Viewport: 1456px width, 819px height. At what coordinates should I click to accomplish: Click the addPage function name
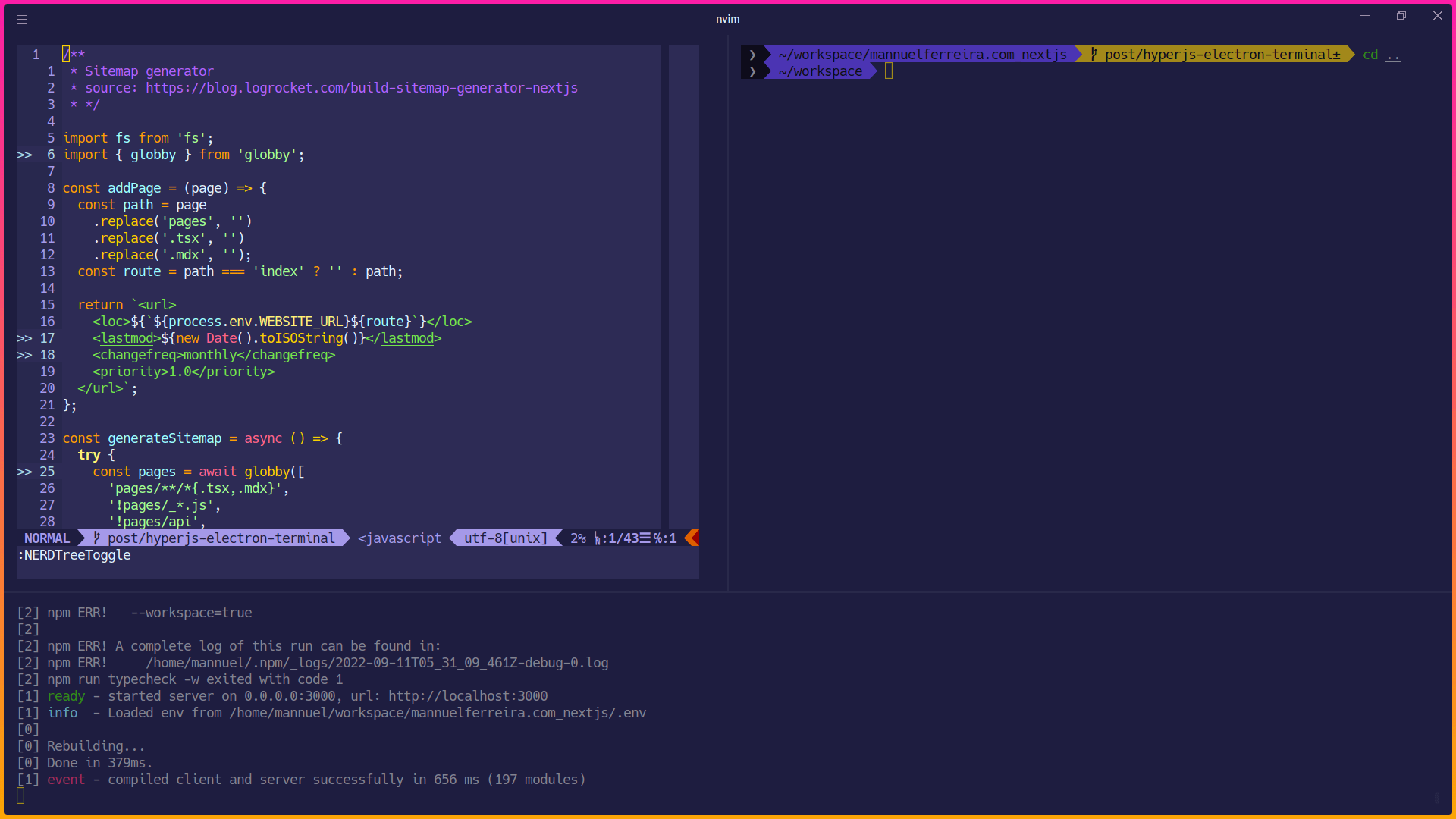pos(134,188)
